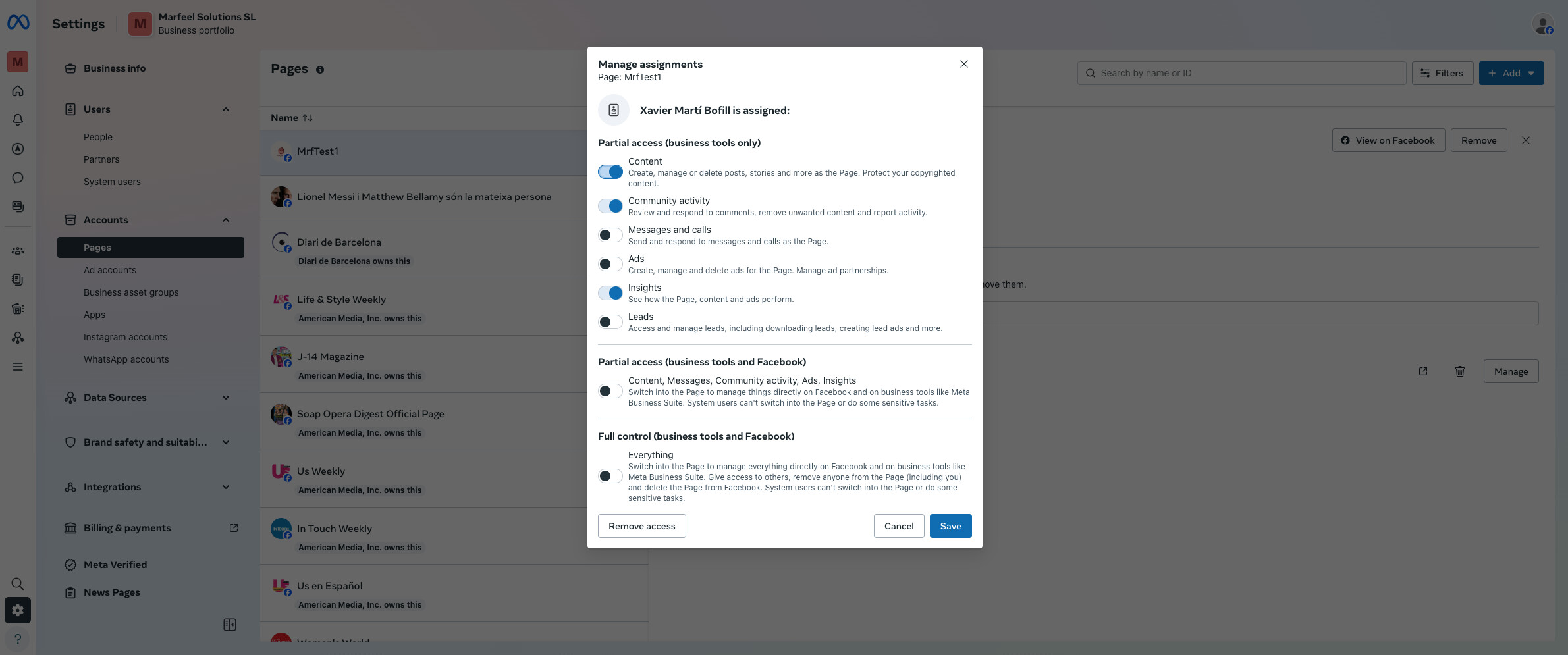Disable the Content toggle
Viewport: 1568px width, 655px height.
pyautogui.click(x=610, y=172)
